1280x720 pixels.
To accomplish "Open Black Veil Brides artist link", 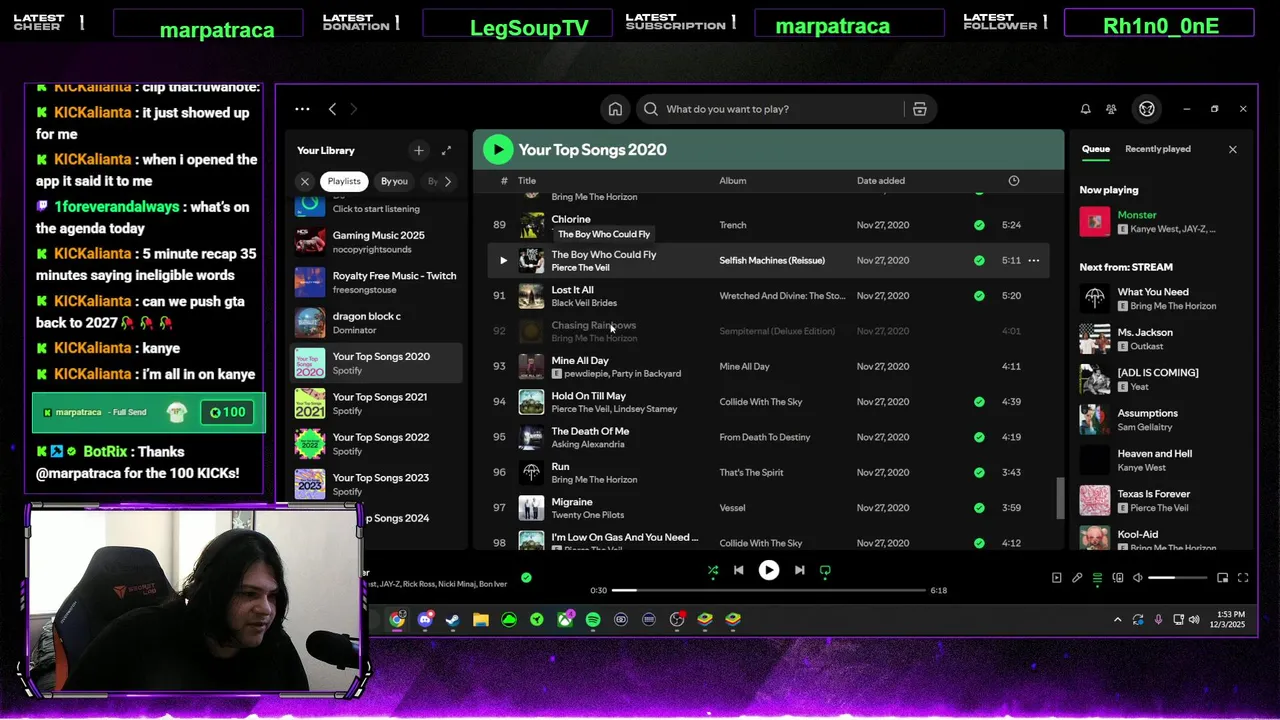I will click(584, 303).
